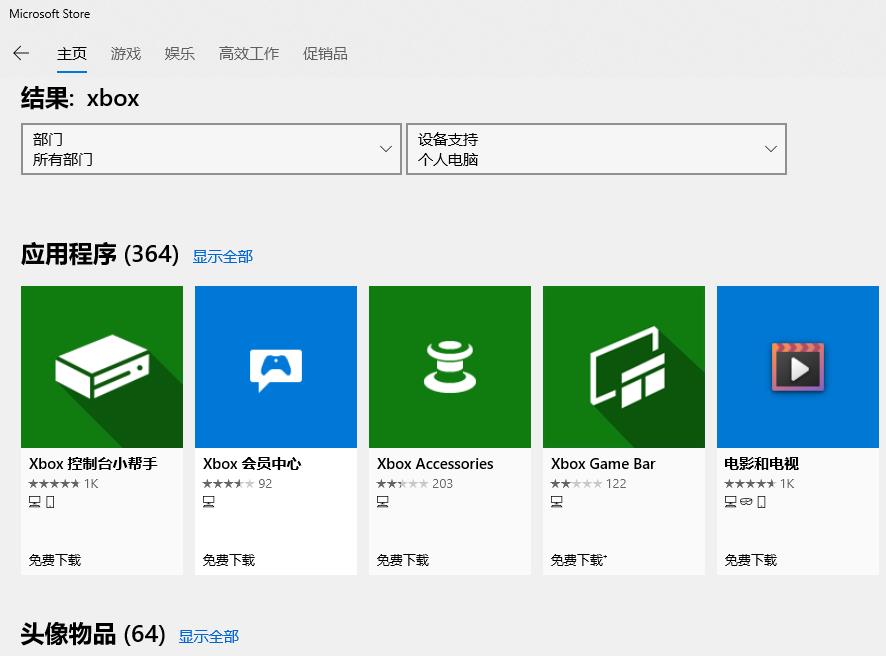Open the 部门 department dropdown
This screenshot has width=886, height=656.
tap(211, 148)
